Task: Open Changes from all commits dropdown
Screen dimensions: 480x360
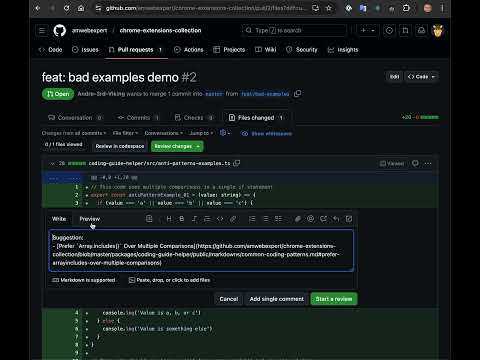Action: point(74,133)
